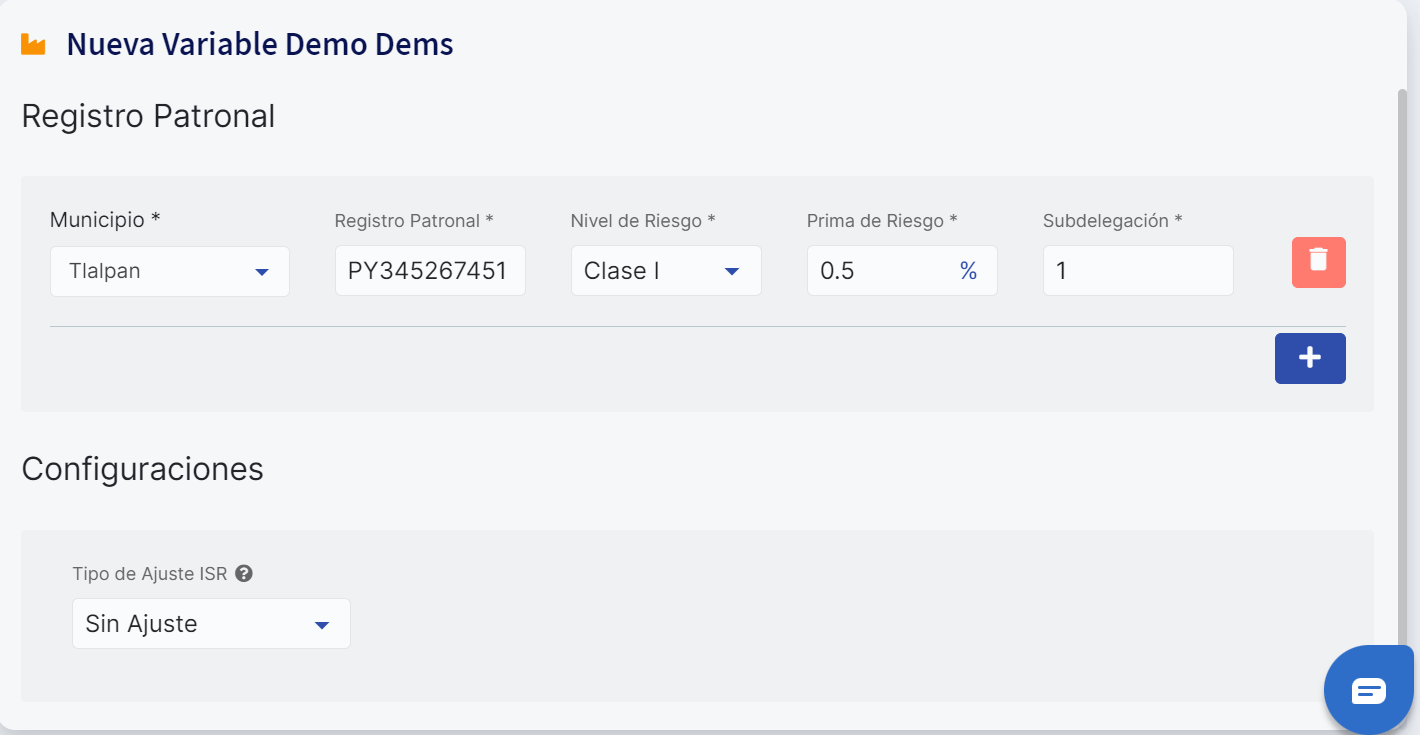Screen dimensions: 1420x735
Task: Click the Registro Patronal section heading
Action: pos(148,117)
